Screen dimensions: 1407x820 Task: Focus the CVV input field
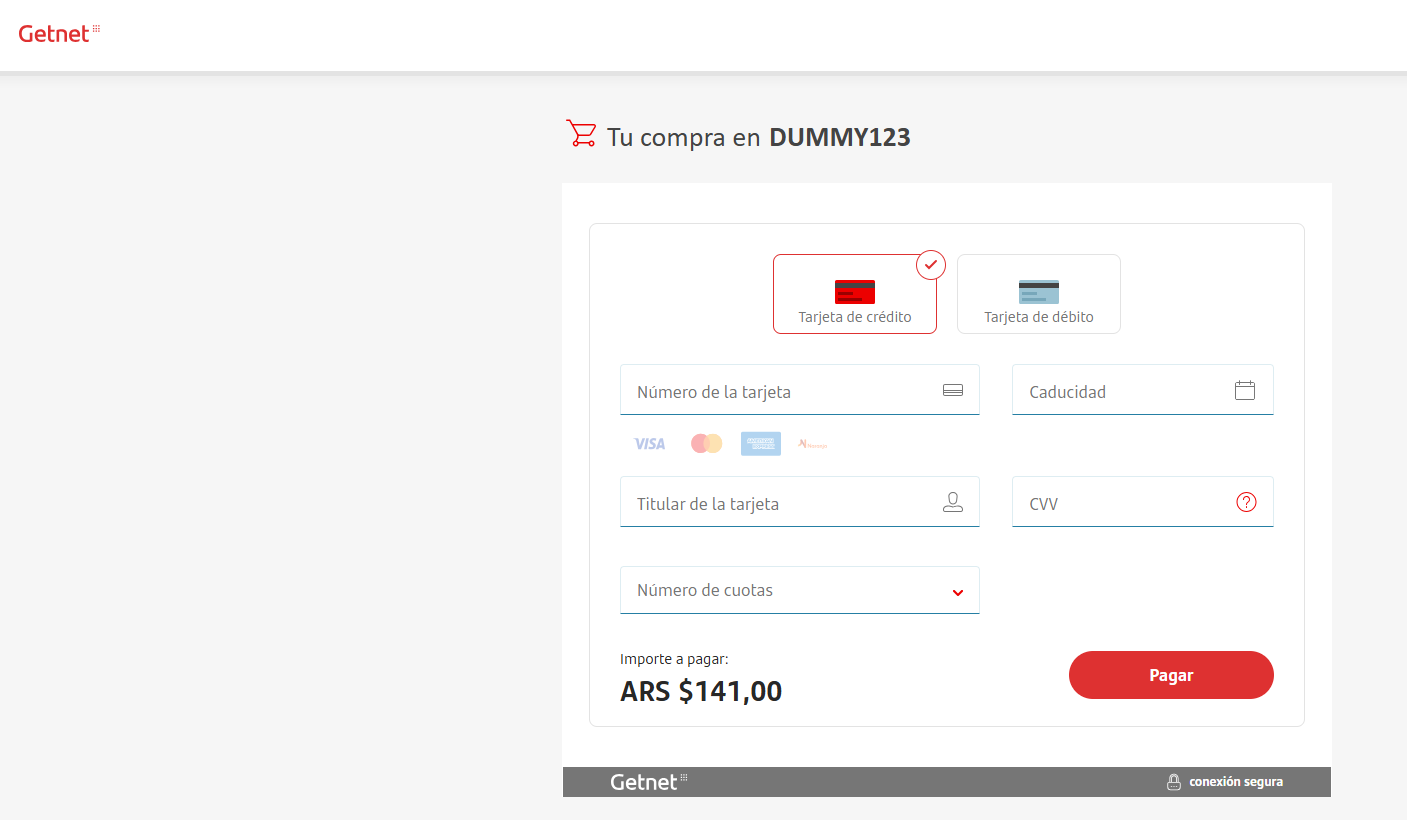pyautogui.click(x=1143, y=502)
